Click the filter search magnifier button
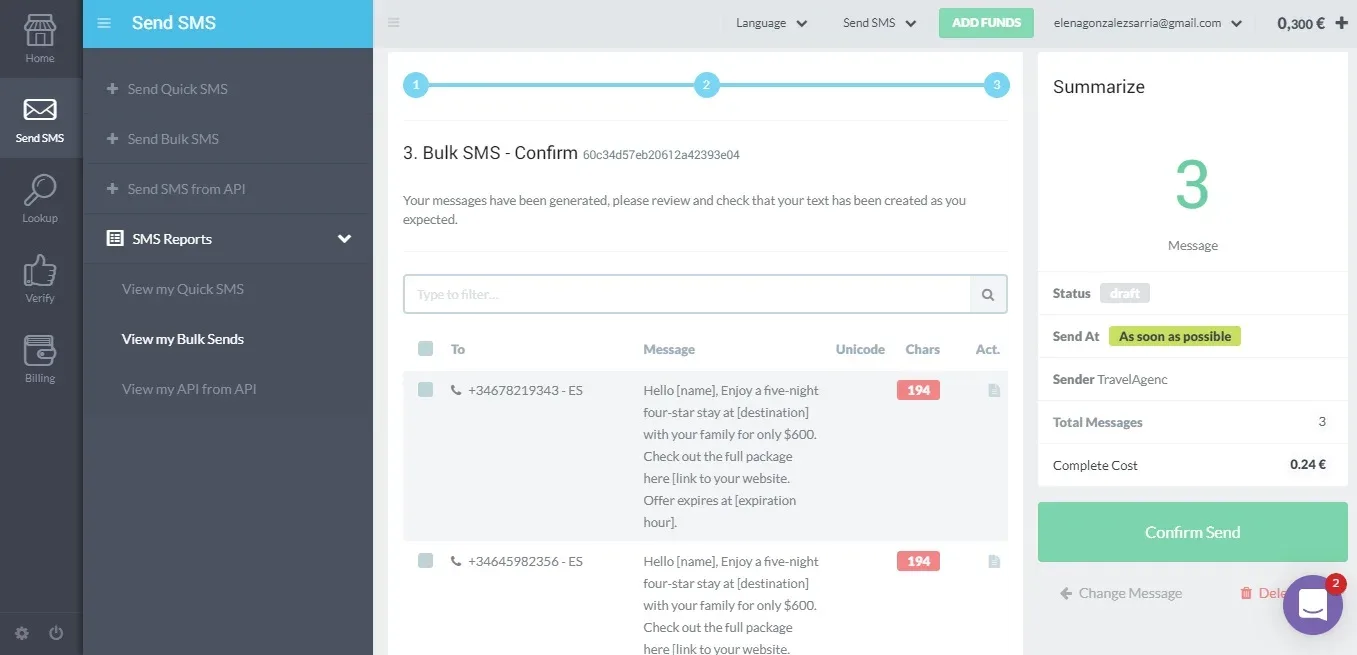 [x=988, y=295]
